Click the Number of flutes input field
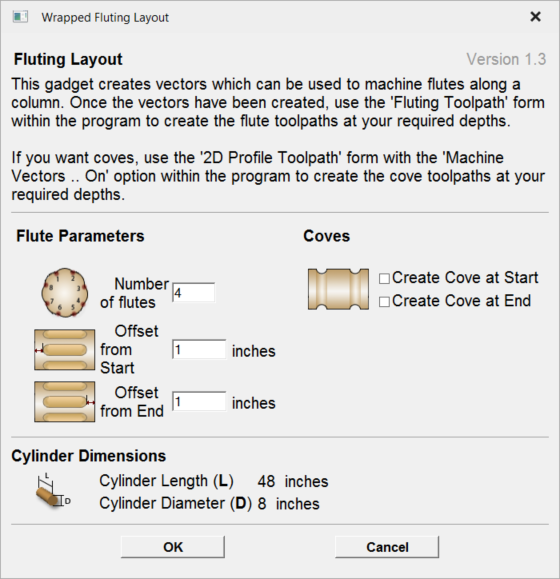The height and width of the screenshot is (579, 560). [x=194, y=293]
